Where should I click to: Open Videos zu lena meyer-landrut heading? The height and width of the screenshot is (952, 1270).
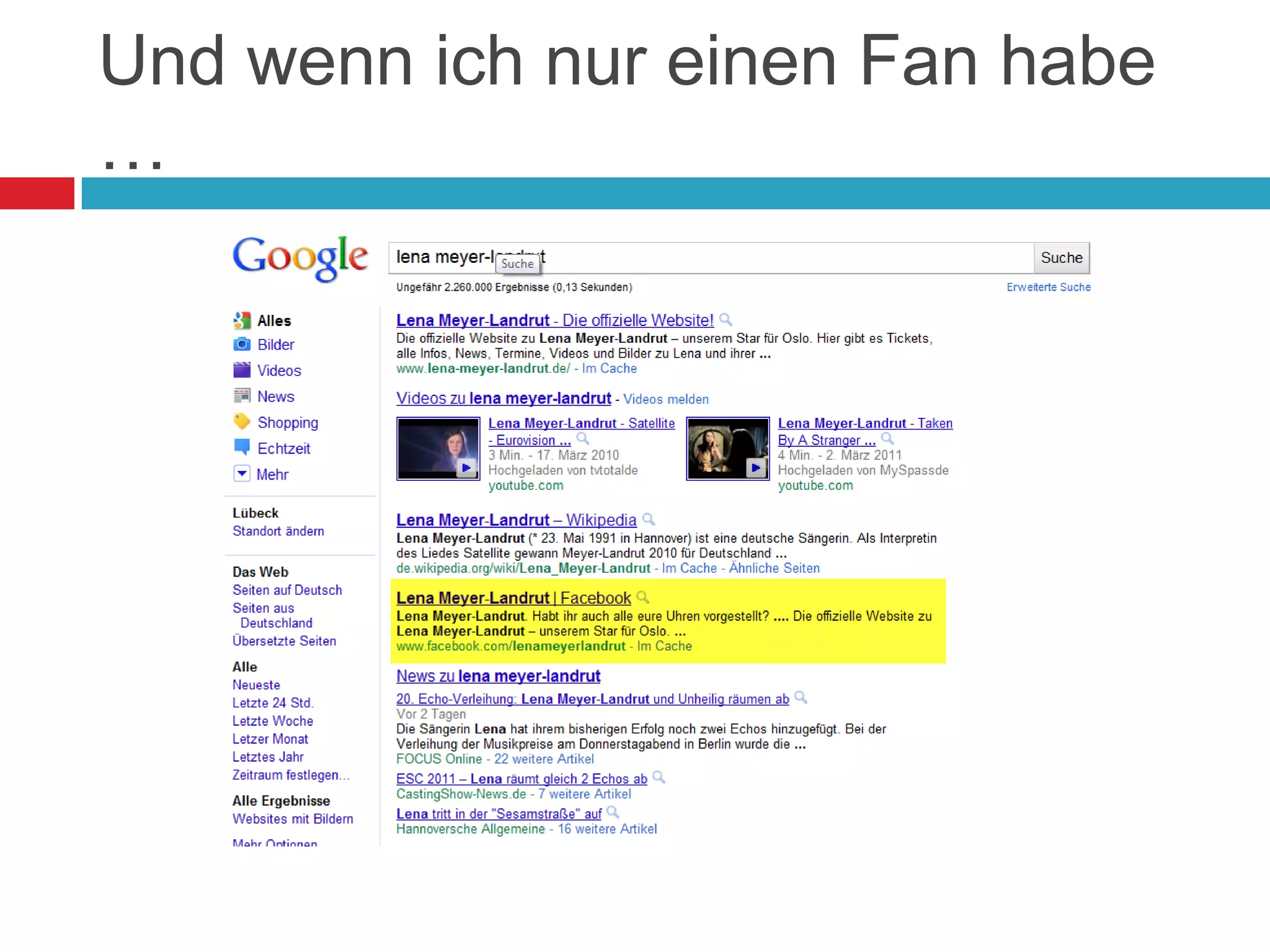504,399
